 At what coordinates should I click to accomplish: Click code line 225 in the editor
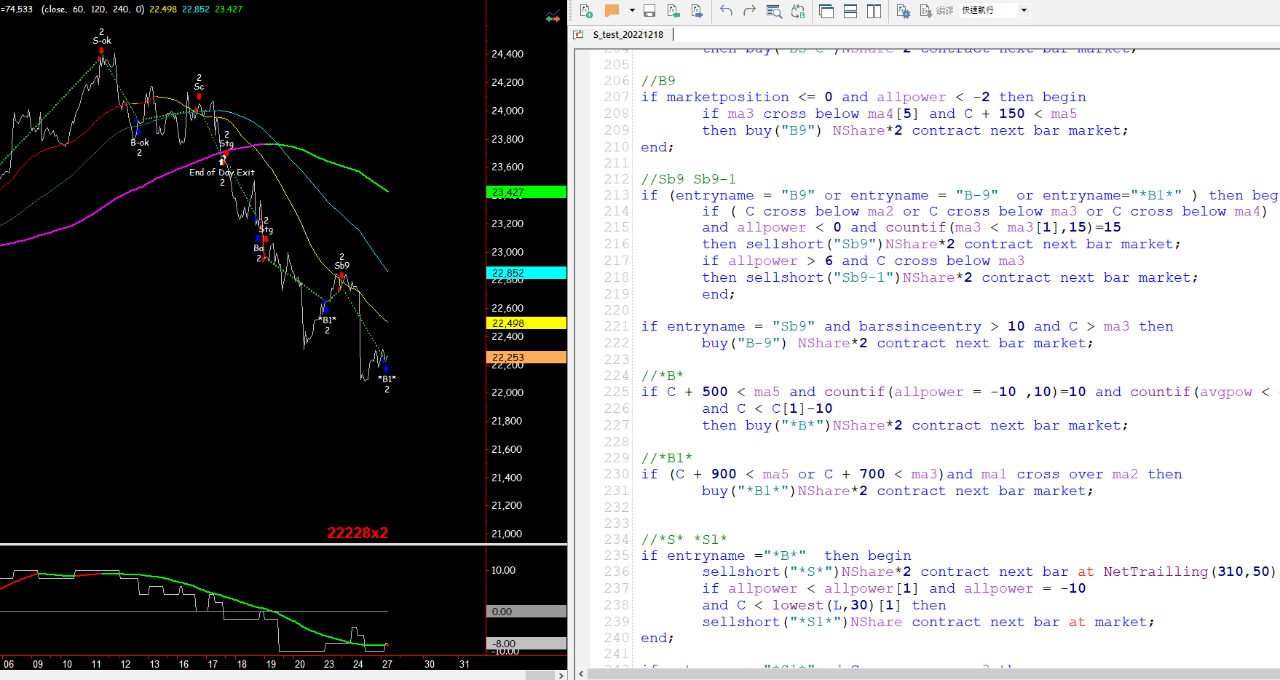click(900, 392)
